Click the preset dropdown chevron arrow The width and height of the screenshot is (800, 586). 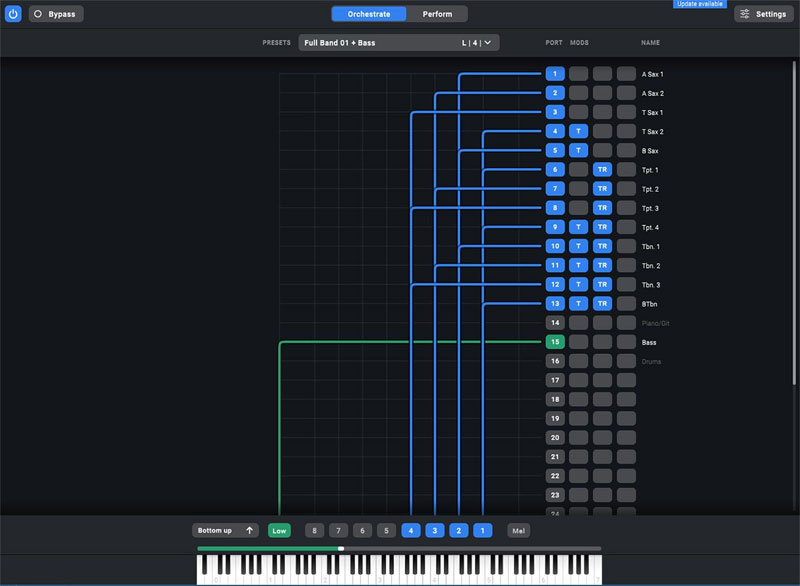click(487, 43)
